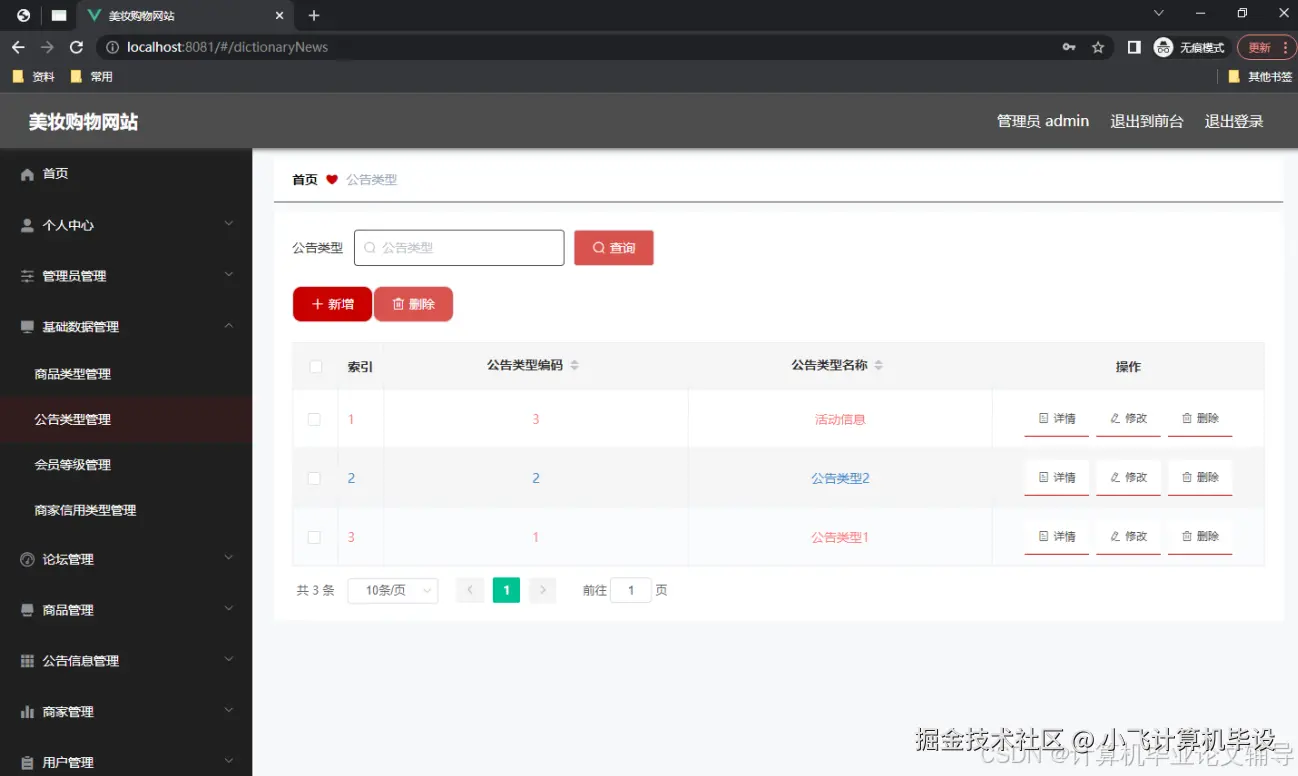Viewport: 1298px width, 776px height.
Task: Click the 个人中心 person icon
Action: [x=28, y=224]
